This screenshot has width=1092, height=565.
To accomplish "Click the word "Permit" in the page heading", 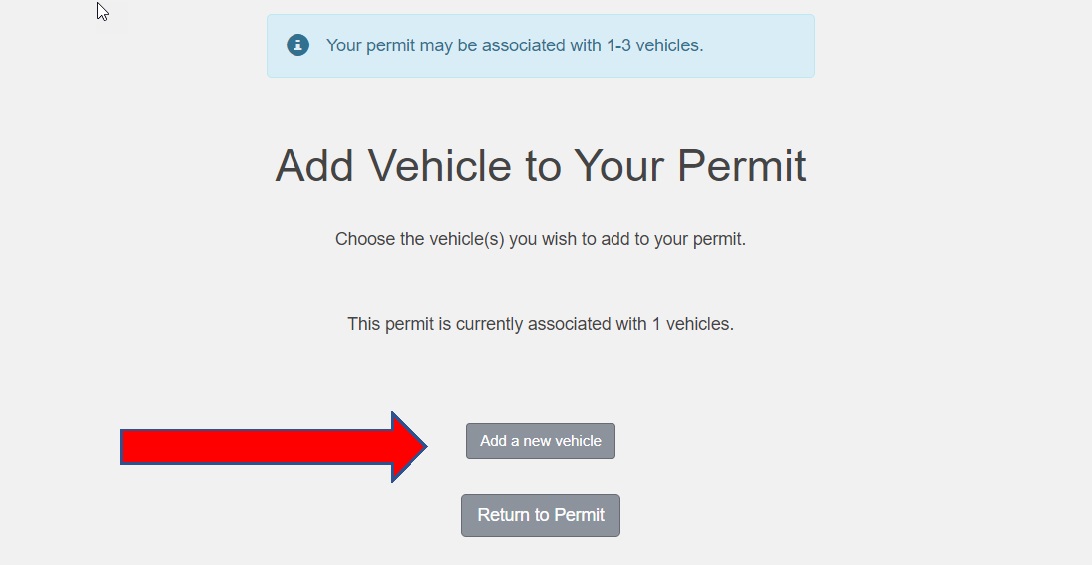I will (741, 166).
